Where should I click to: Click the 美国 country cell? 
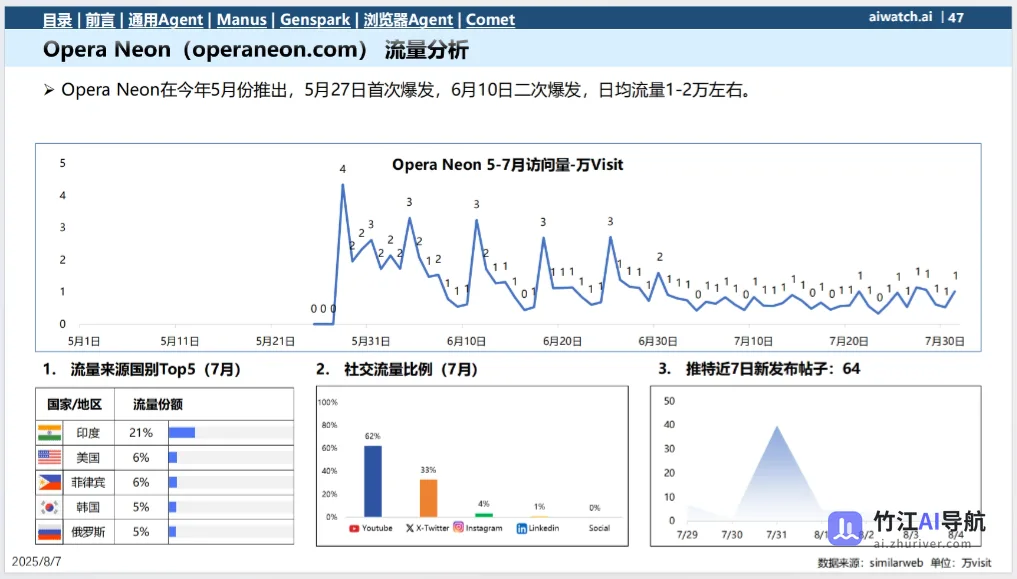click(88, 457)
